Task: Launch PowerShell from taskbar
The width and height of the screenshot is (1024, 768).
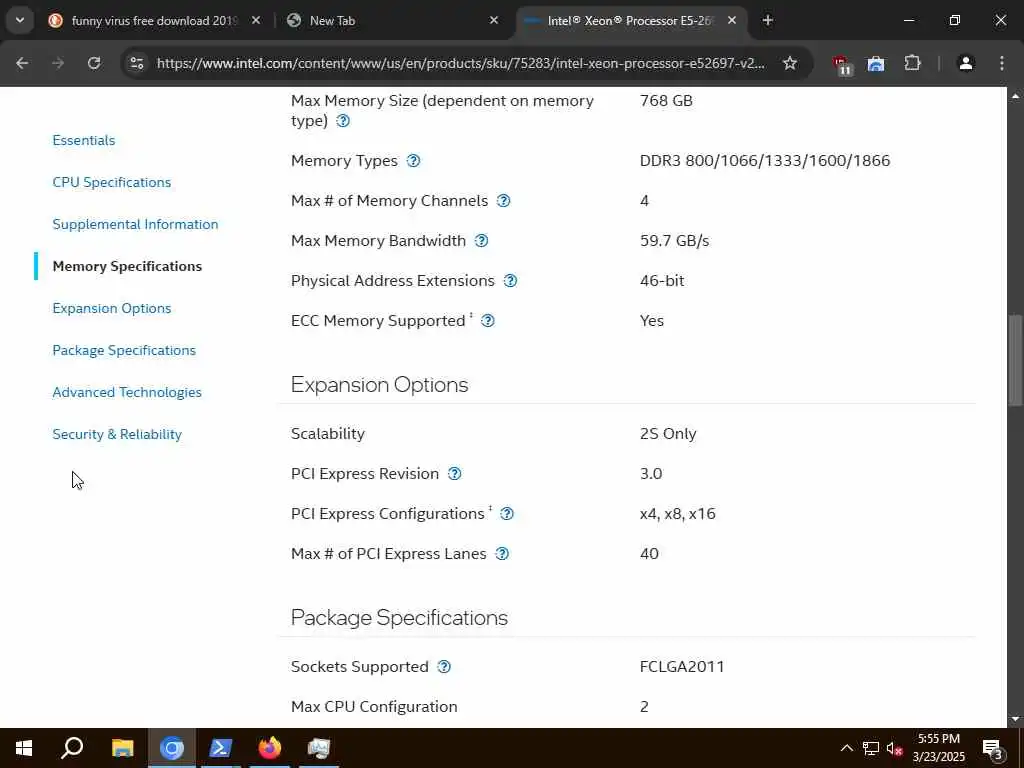Action: [x=221, y=748]
